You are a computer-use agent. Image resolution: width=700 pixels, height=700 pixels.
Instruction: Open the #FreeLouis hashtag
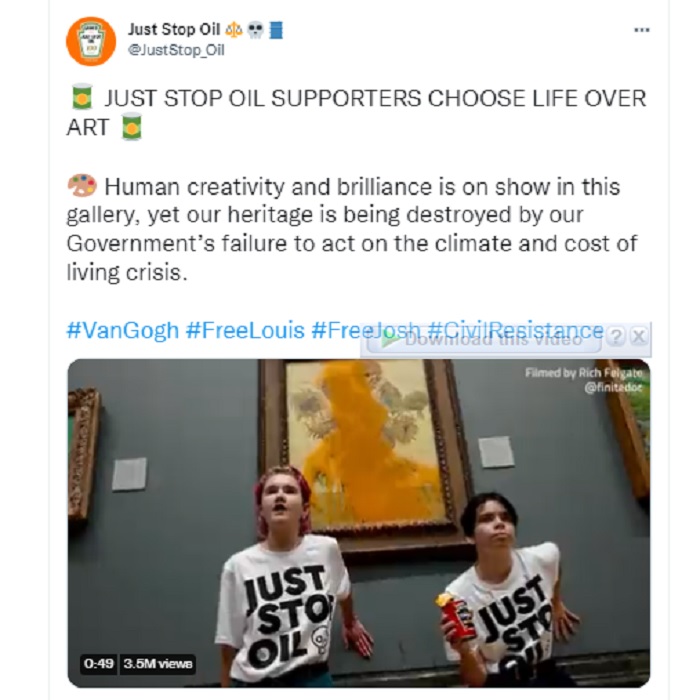point(245,330)
